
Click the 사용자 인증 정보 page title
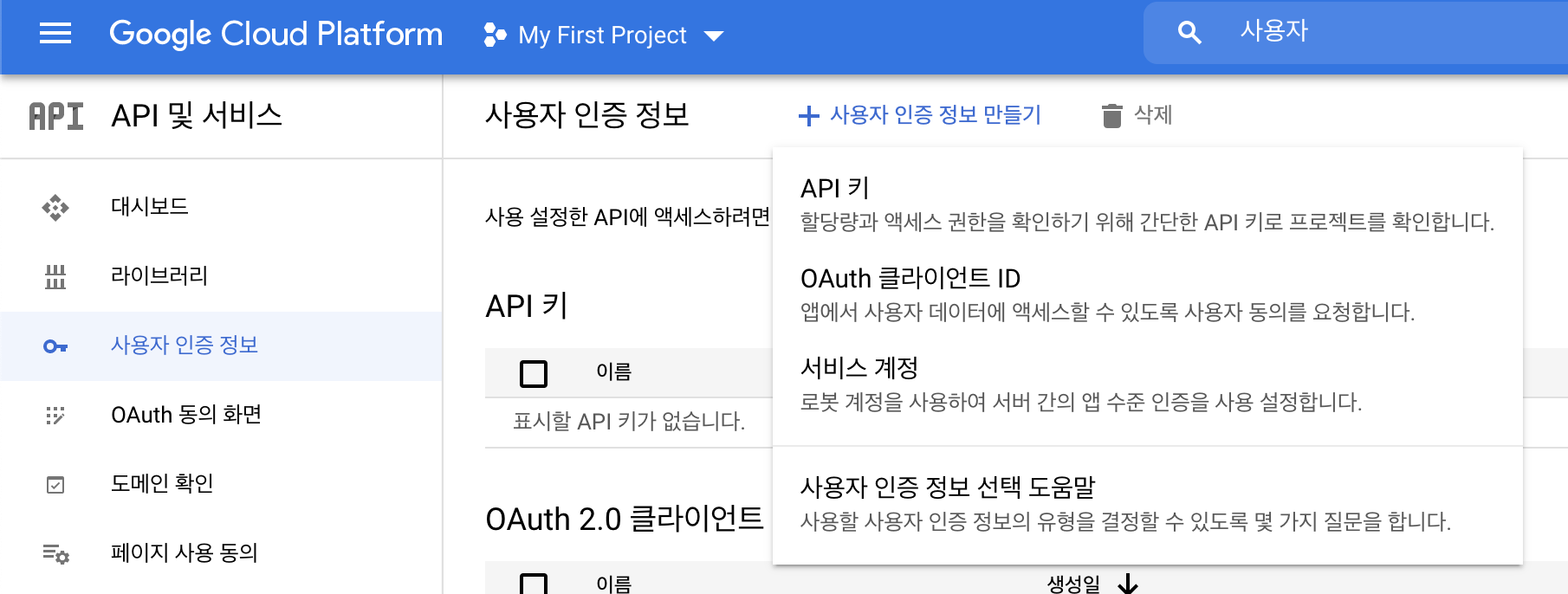pyautogui.click(x=587, y=115)
